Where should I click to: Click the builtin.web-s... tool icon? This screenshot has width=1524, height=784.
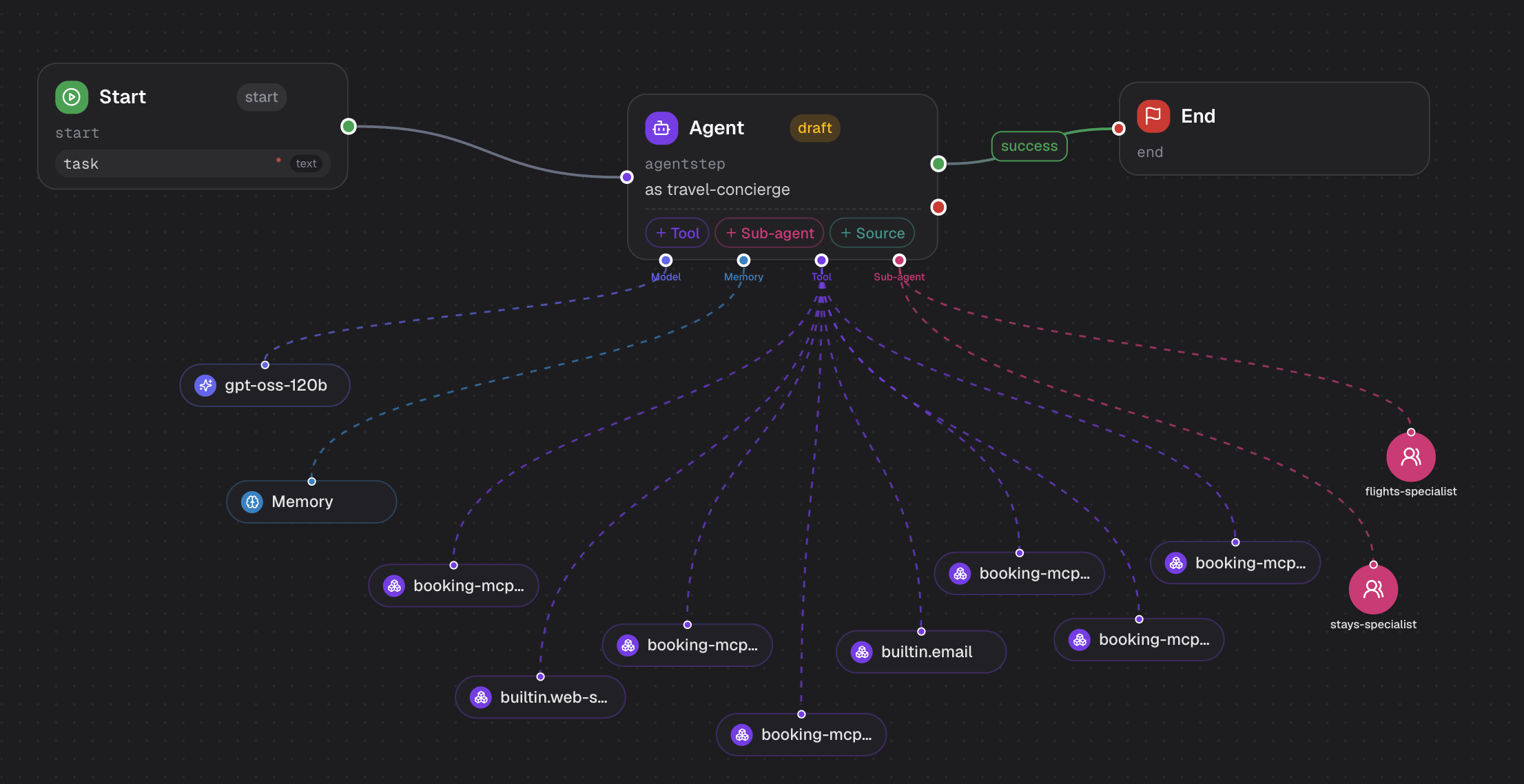(x=481, y=697)
